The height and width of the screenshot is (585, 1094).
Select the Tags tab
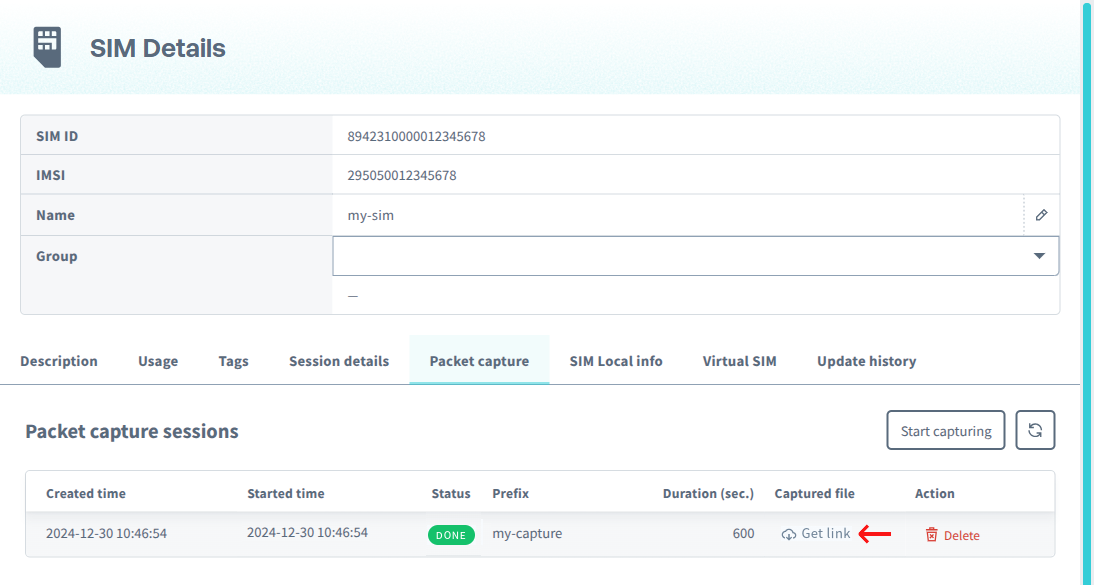[x=233, y=361]
